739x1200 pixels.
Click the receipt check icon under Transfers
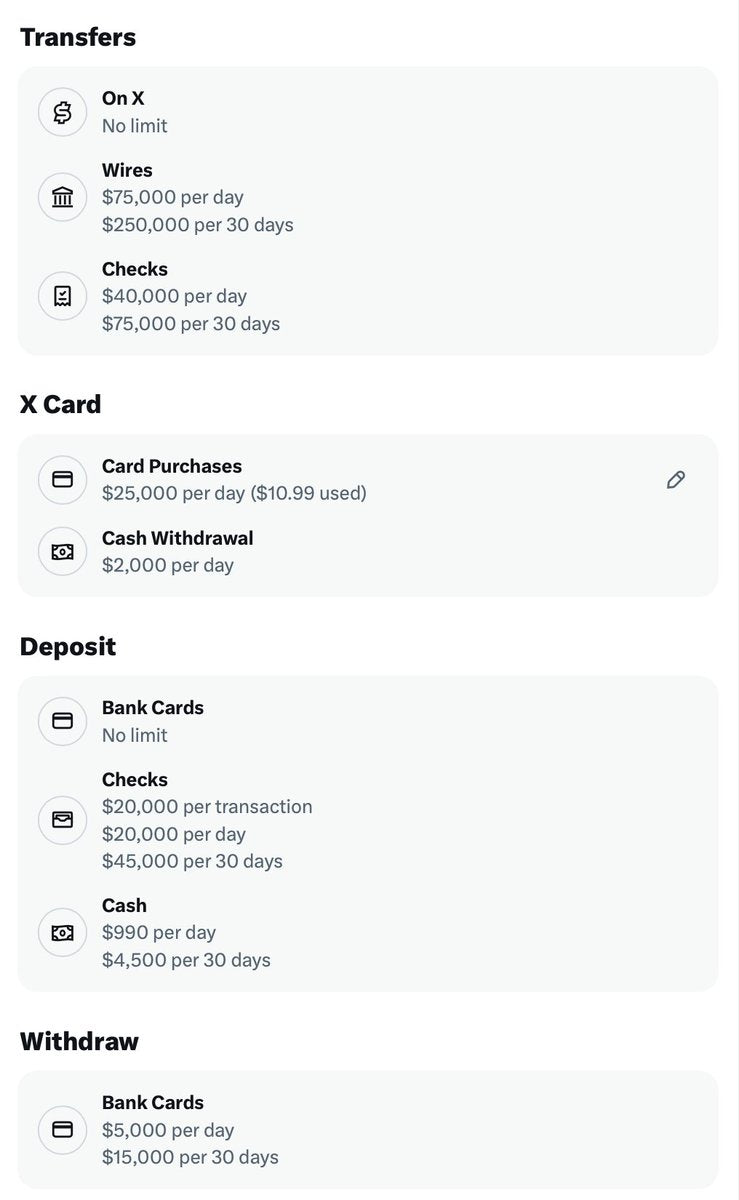coord(62,296)
